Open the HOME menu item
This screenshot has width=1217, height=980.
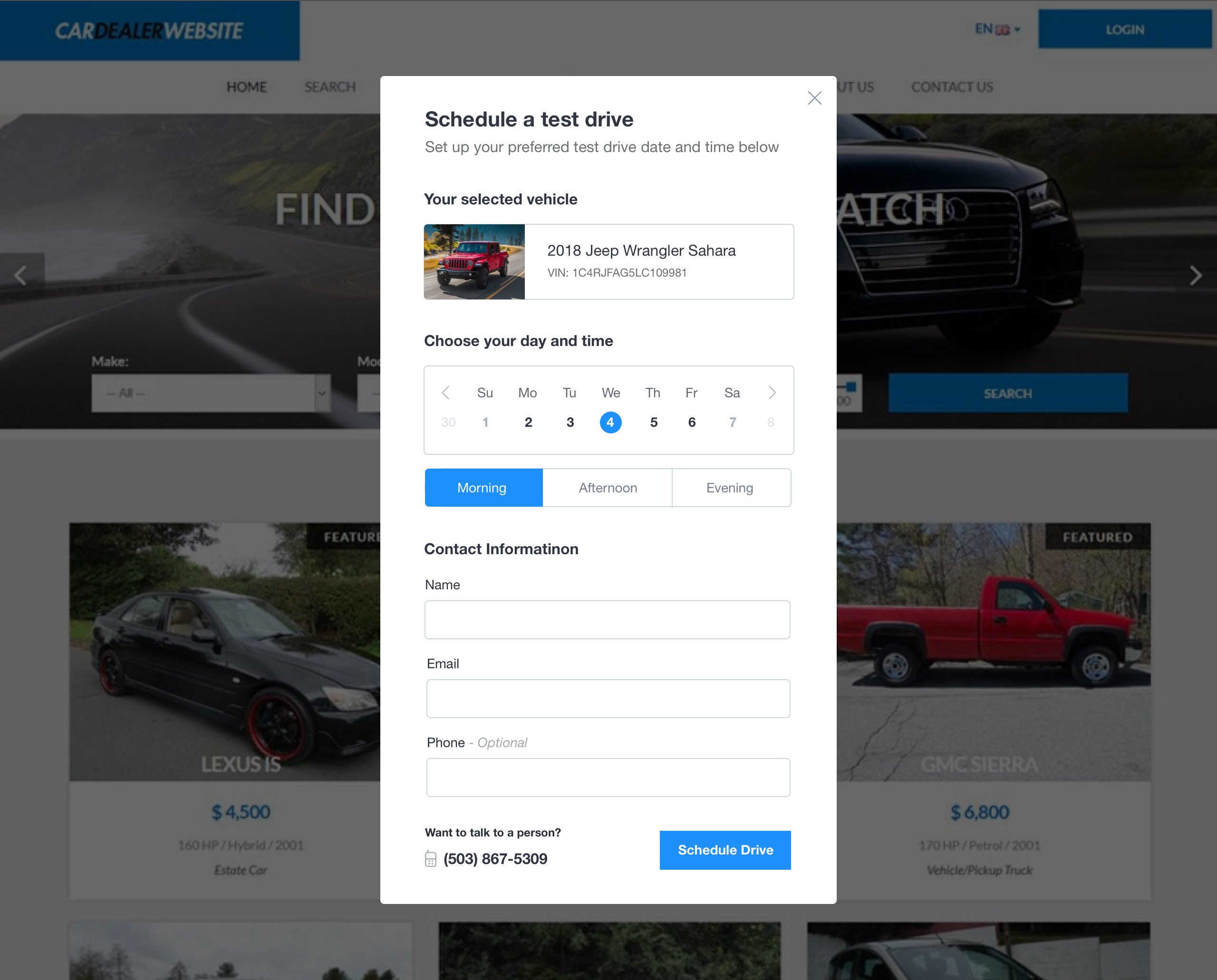[x=246, y=87]
